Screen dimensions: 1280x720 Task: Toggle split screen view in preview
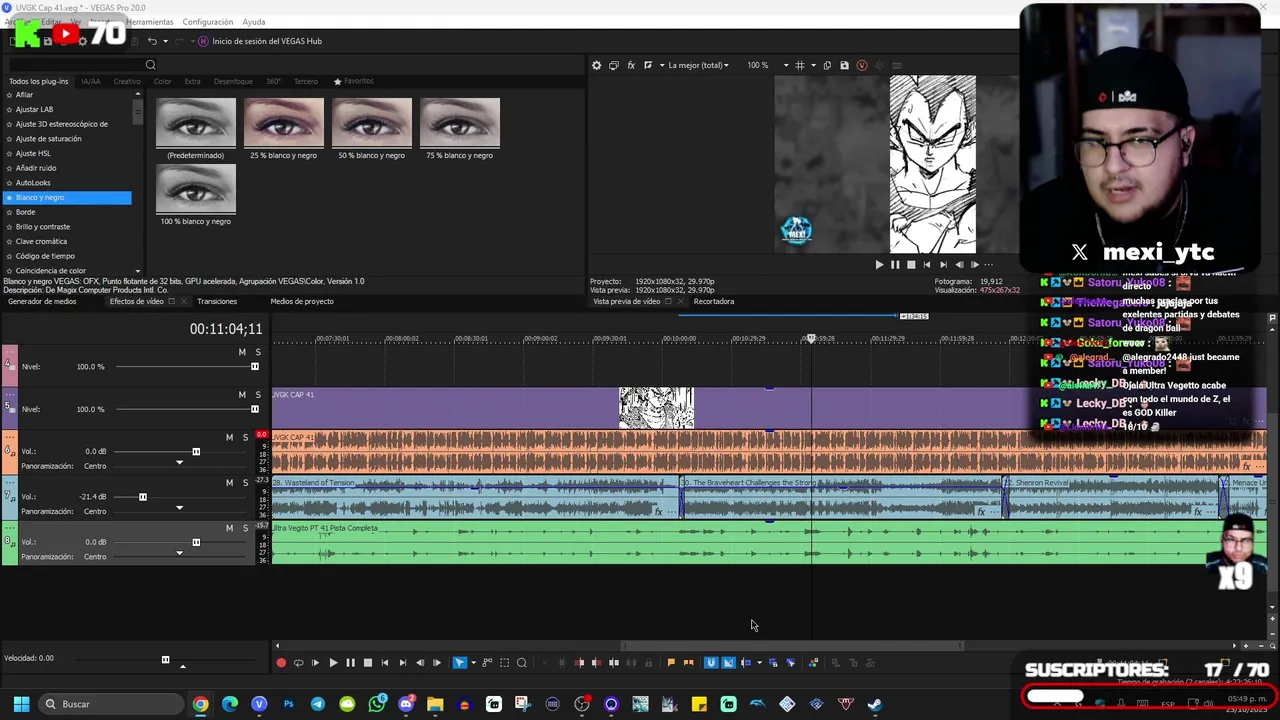tap(648, 65)
